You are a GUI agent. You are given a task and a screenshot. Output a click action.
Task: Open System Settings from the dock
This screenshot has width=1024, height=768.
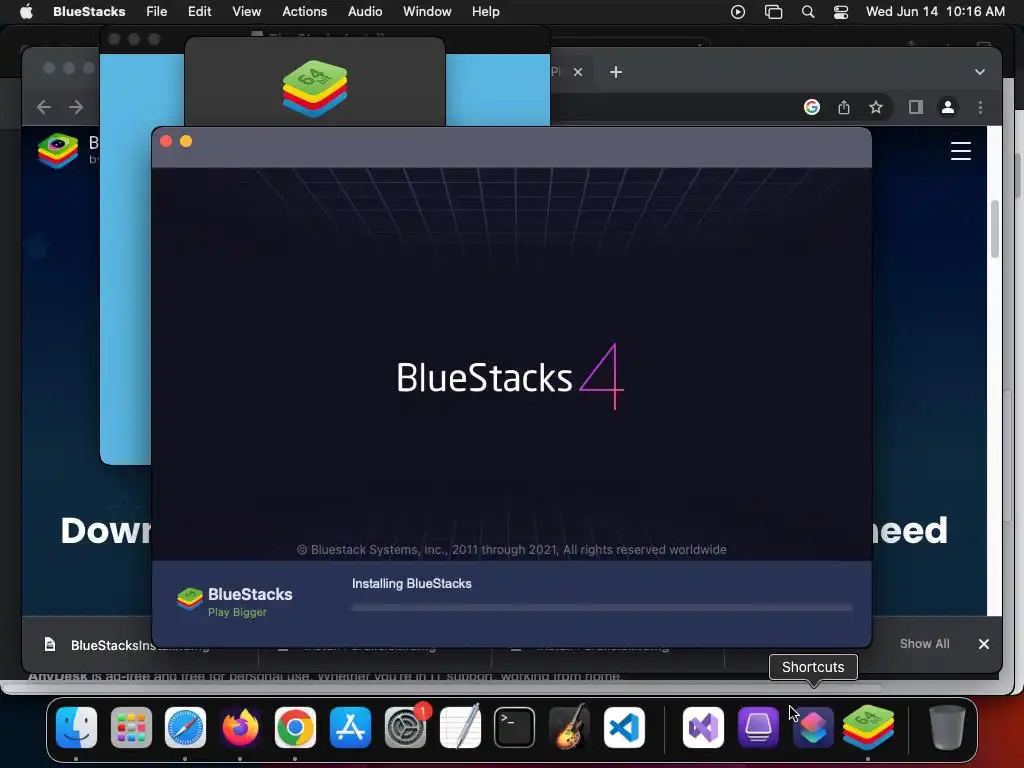point(405,727)
